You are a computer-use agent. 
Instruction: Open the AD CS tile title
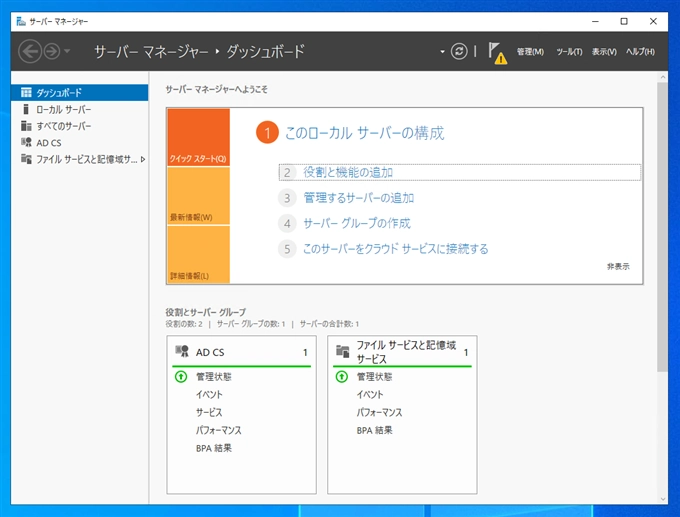[x=210, y=352]
